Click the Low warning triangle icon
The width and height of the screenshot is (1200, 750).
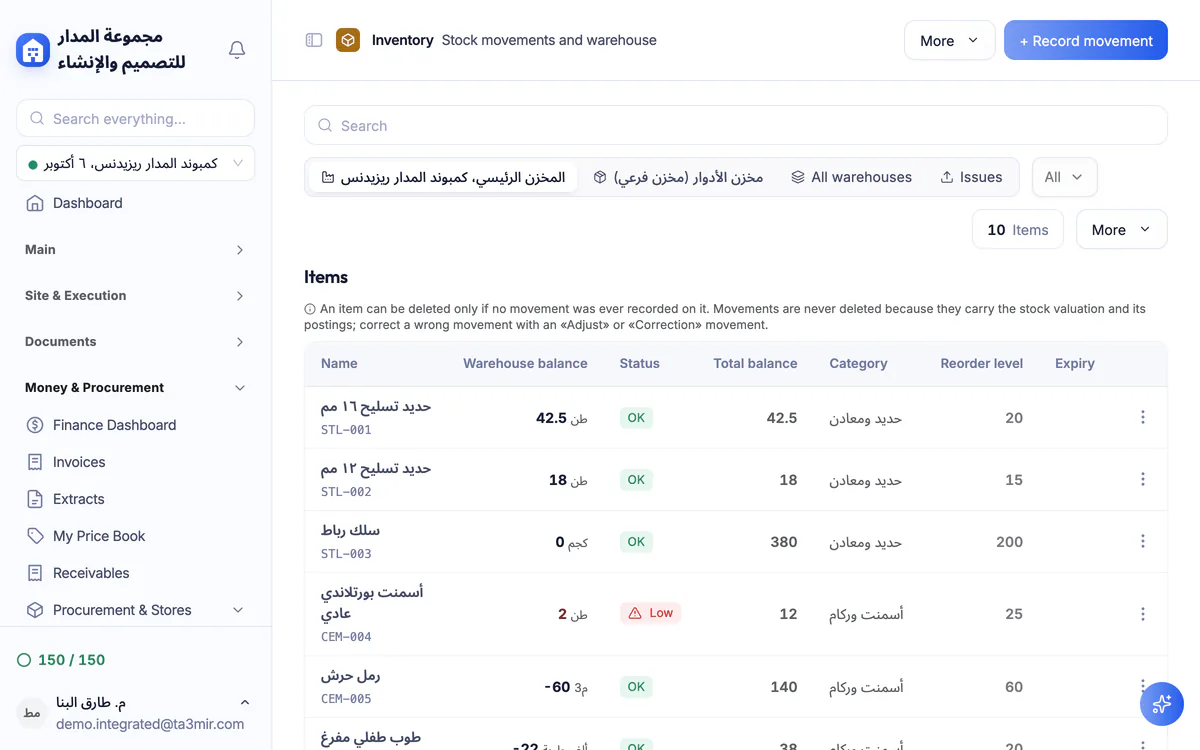pos(635,613)
